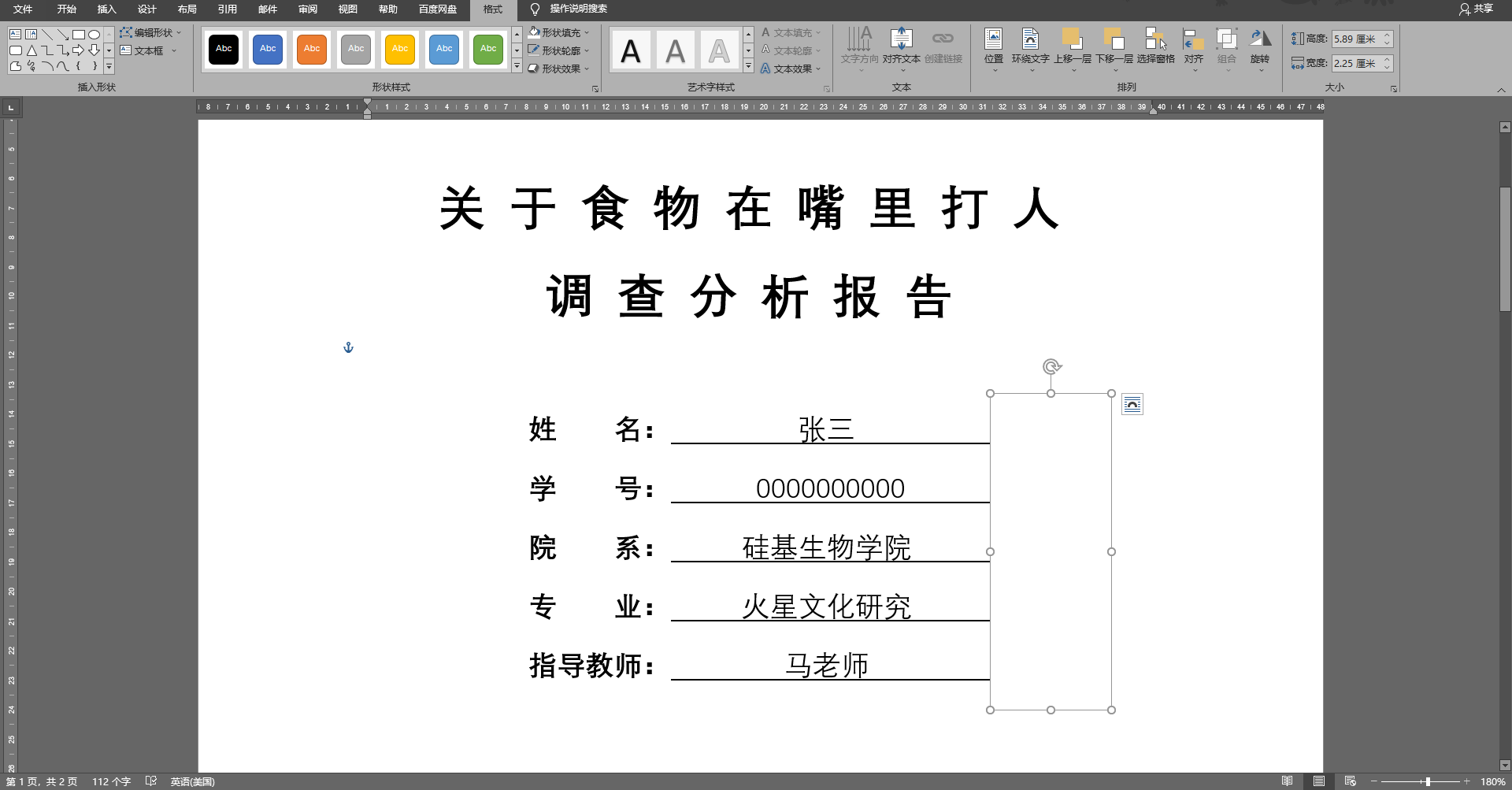Click the language indicator 英语(美国)
This screenshot has width=1512, height=790.
click(x=193, y=781)
